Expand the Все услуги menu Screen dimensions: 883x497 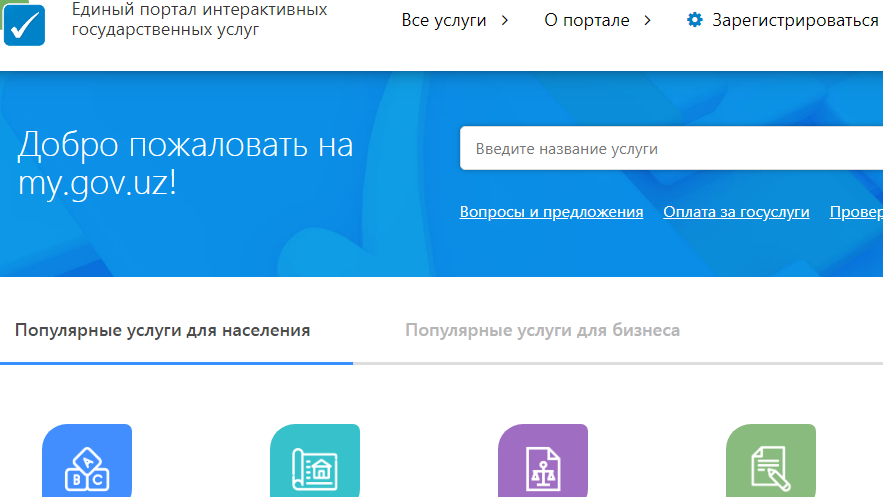444,20
